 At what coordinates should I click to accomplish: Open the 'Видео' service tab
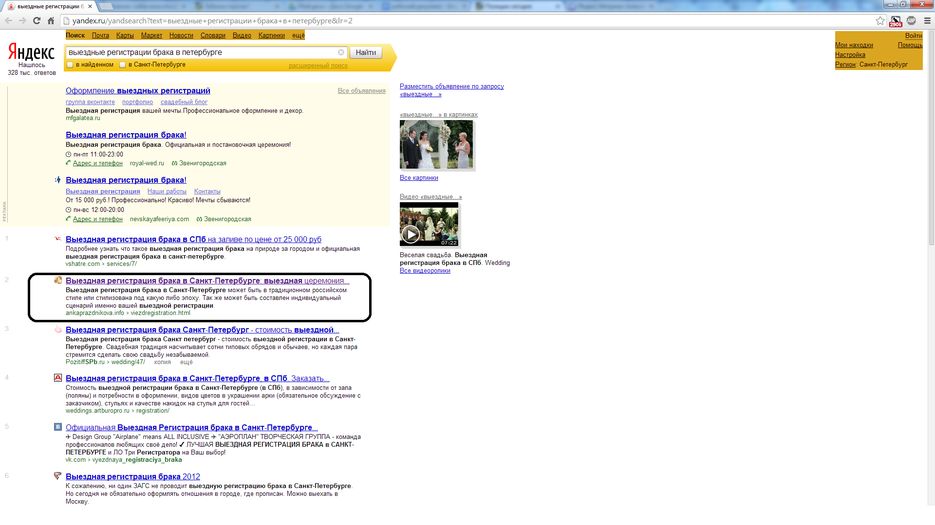point(242,35)
